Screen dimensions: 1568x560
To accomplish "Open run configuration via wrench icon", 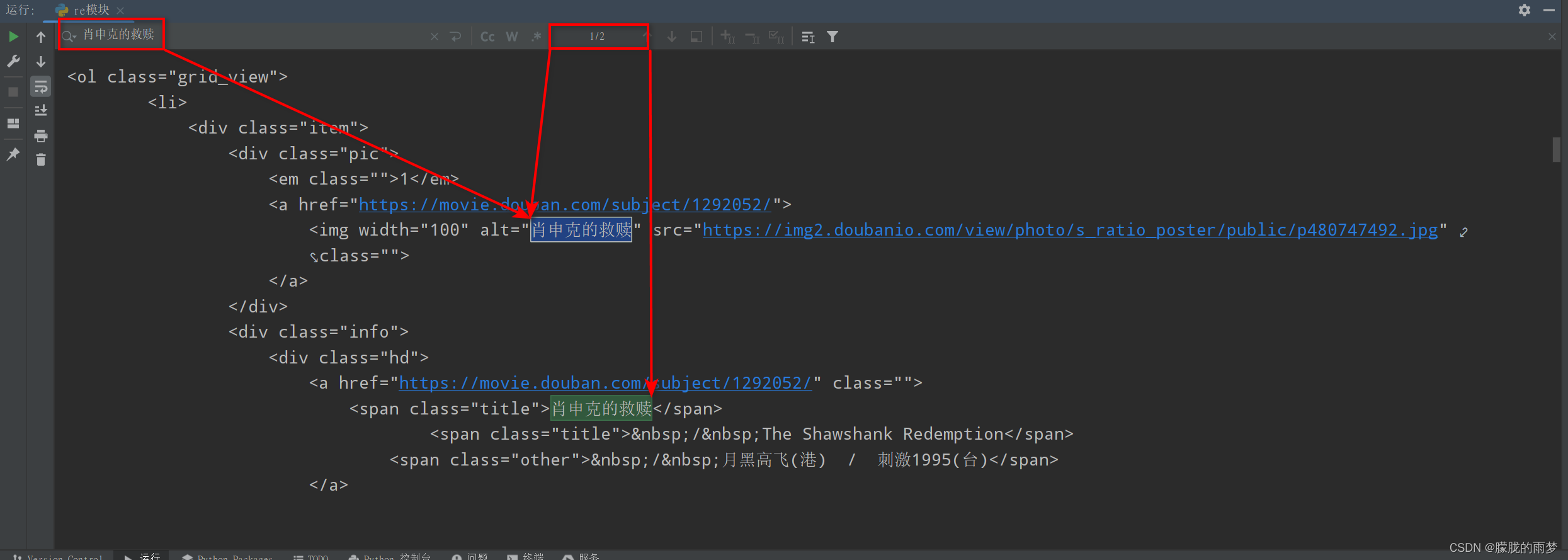I will click(13, 61).
